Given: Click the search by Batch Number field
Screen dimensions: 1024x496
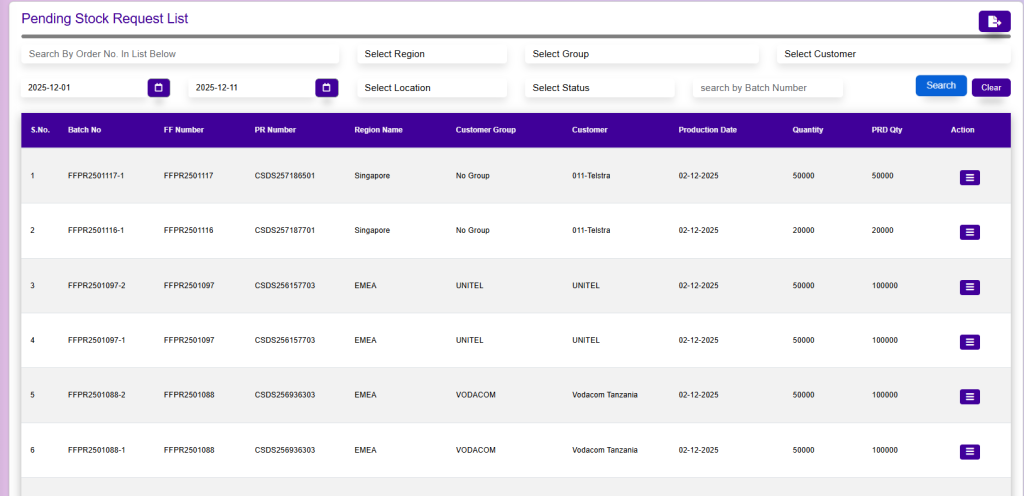Looking at the screenshot, I should point(767,88).
